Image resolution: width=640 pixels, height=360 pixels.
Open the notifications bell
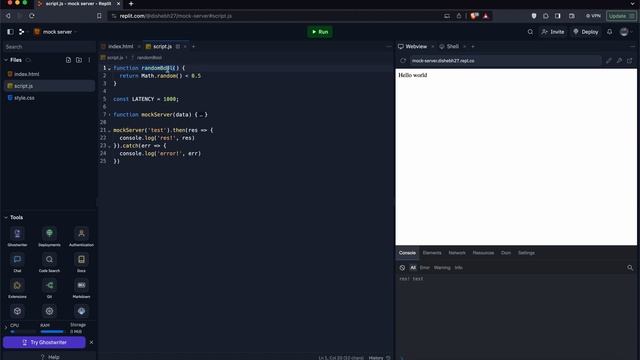click(x=609, y=32)
